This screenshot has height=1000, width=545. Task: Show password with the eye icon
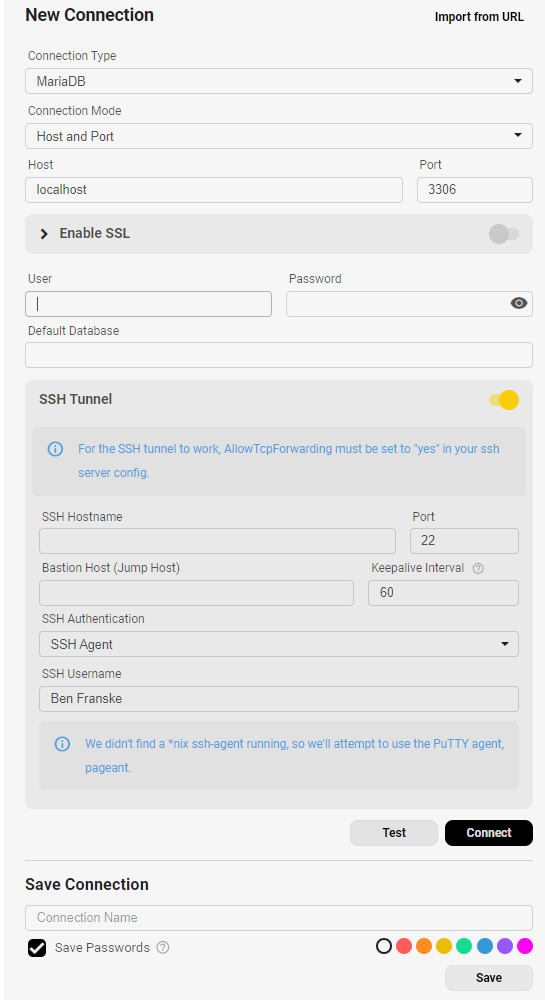(519, 304)
